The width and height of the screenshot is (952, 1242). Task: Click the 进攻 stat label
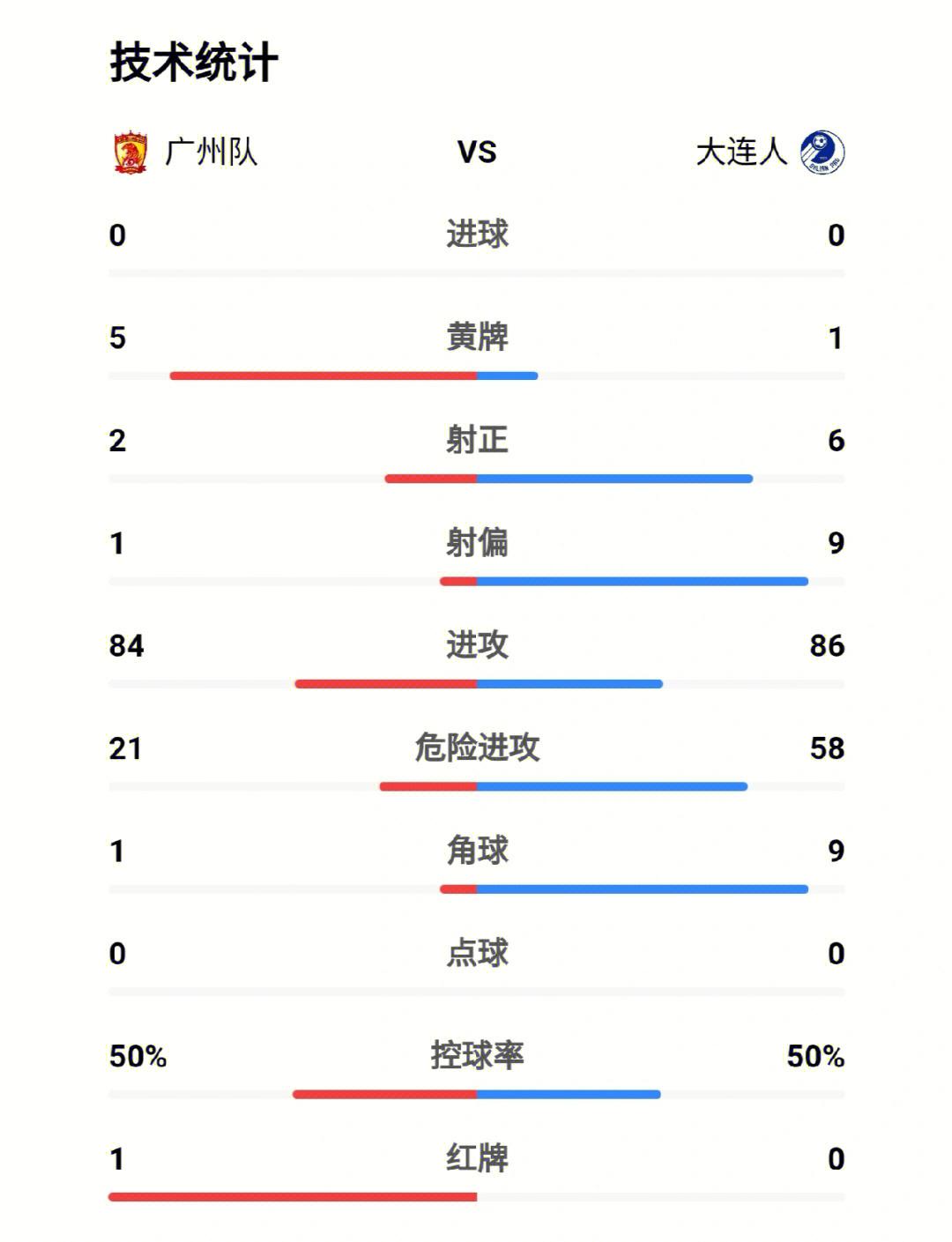click(477, 645)
